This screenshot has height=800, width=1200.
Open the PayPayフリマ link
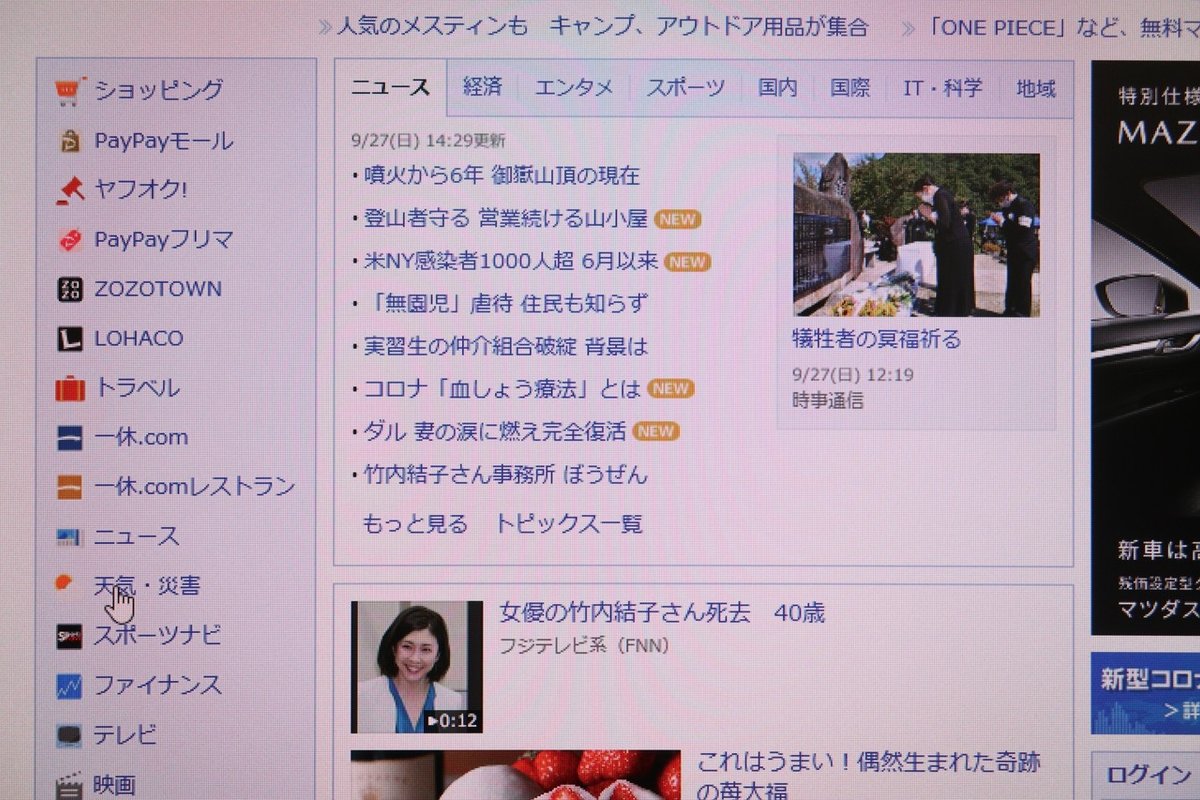(164, 240)
